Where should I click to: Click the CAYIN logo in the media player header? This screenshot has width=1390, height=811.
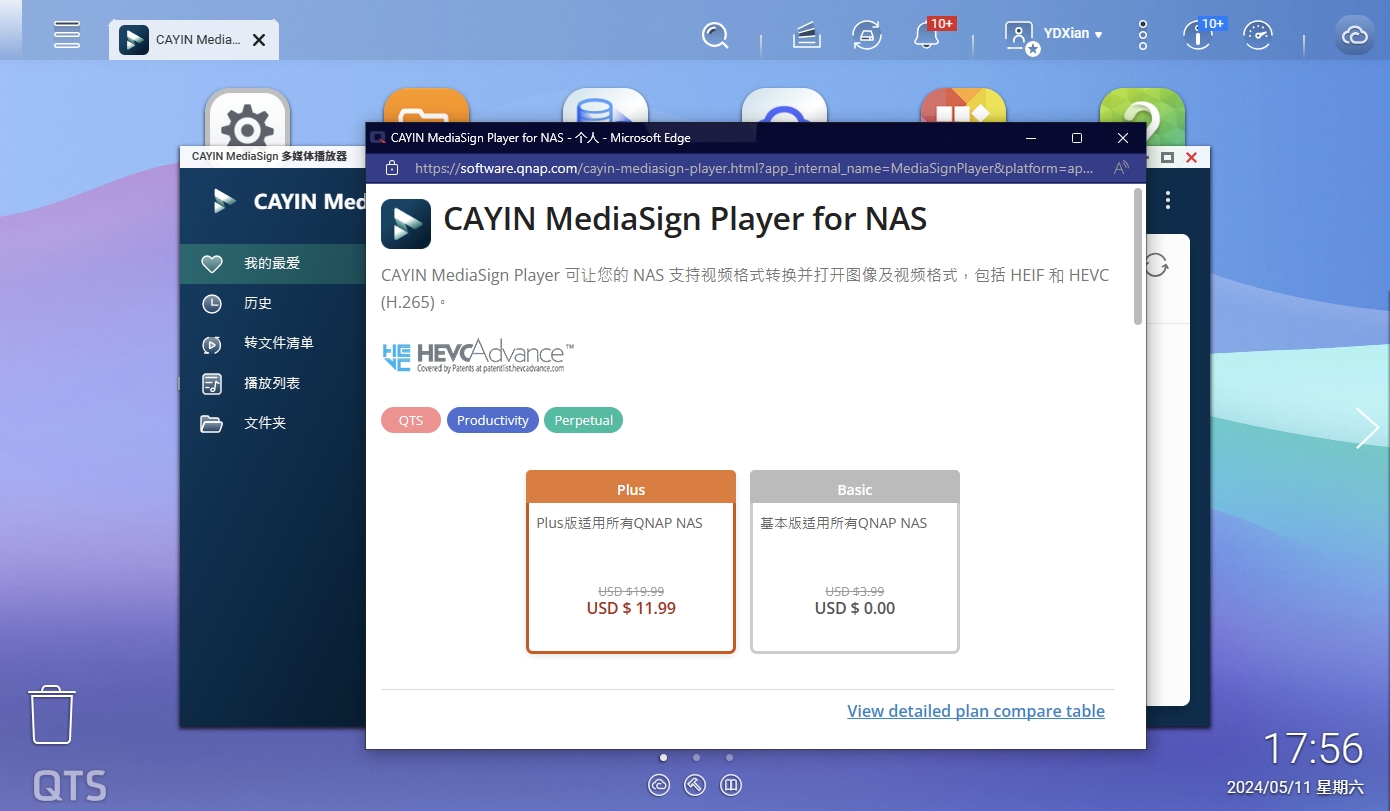pyautogui.click(x=225, y=201)
